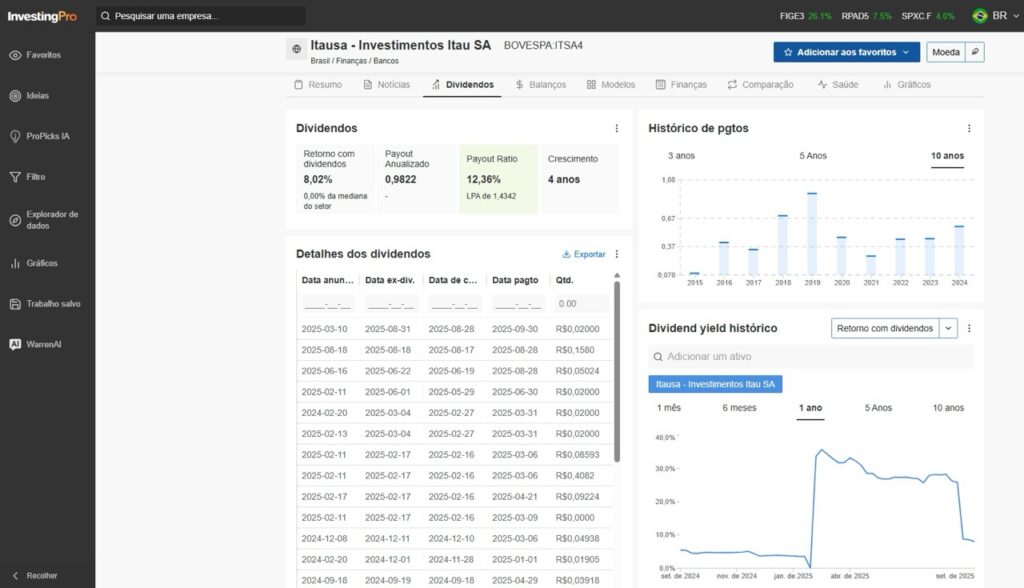Click Adicionar um ativo input field
This screenshot has width=1024, height=588.
coord(811,357)
